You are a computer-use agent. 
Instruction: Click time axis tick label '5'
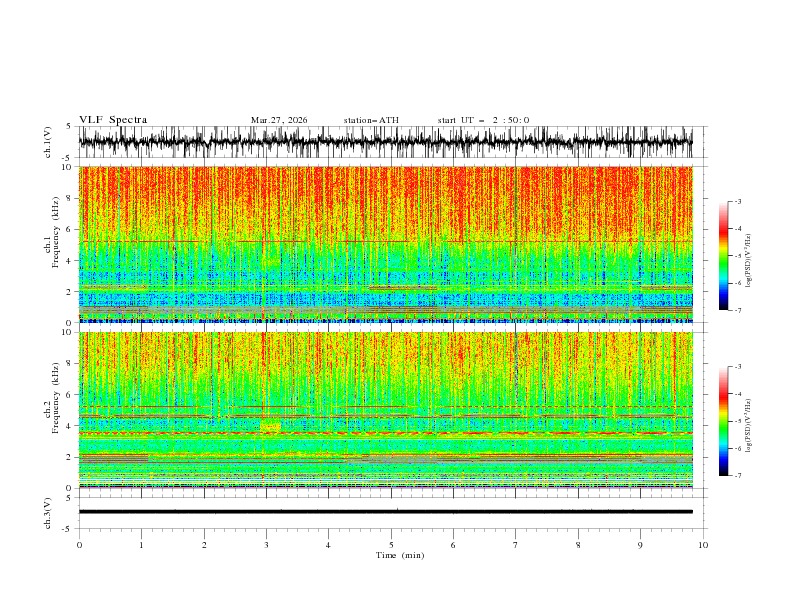point(391,545)
